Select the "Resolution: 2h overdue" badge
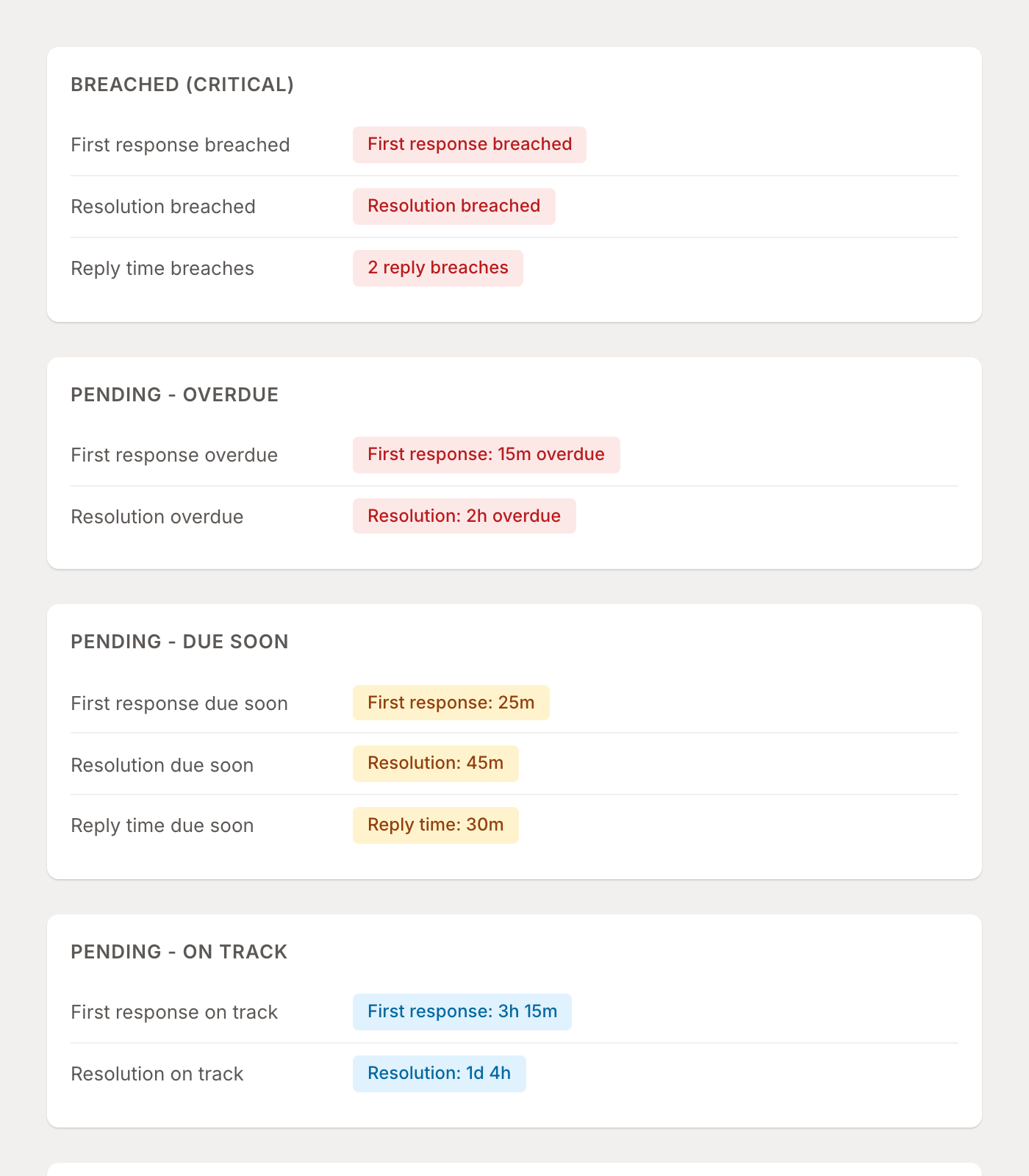 (464, 517)
